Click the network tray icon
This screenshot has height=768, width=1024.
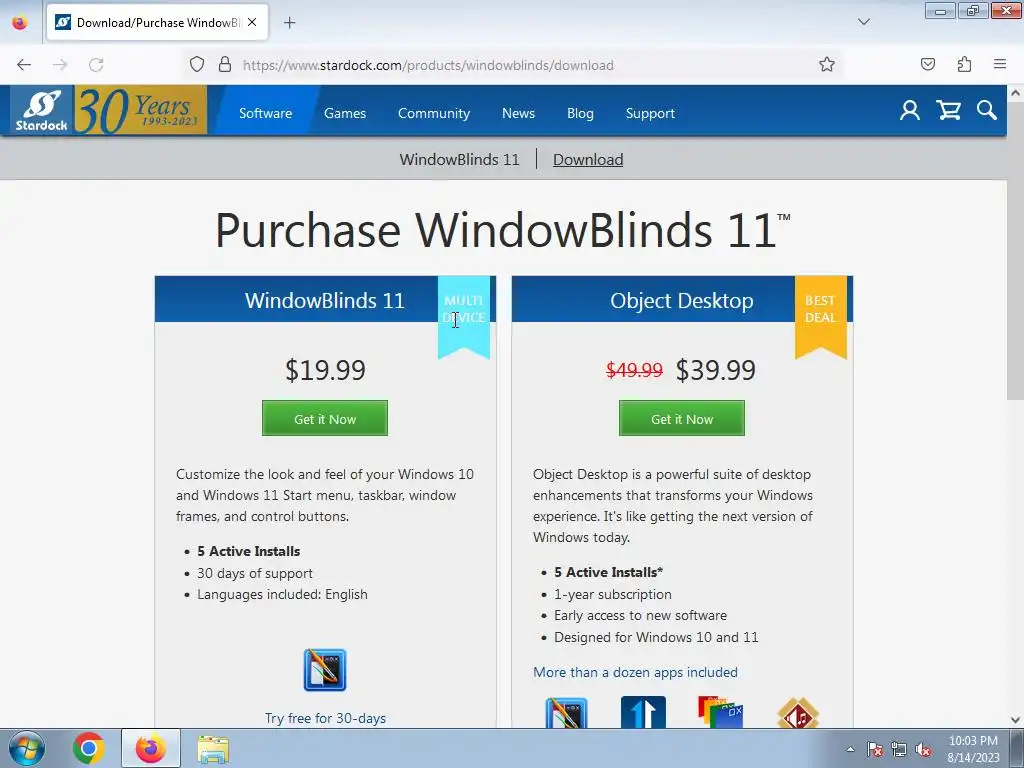(x=899, y=749)
